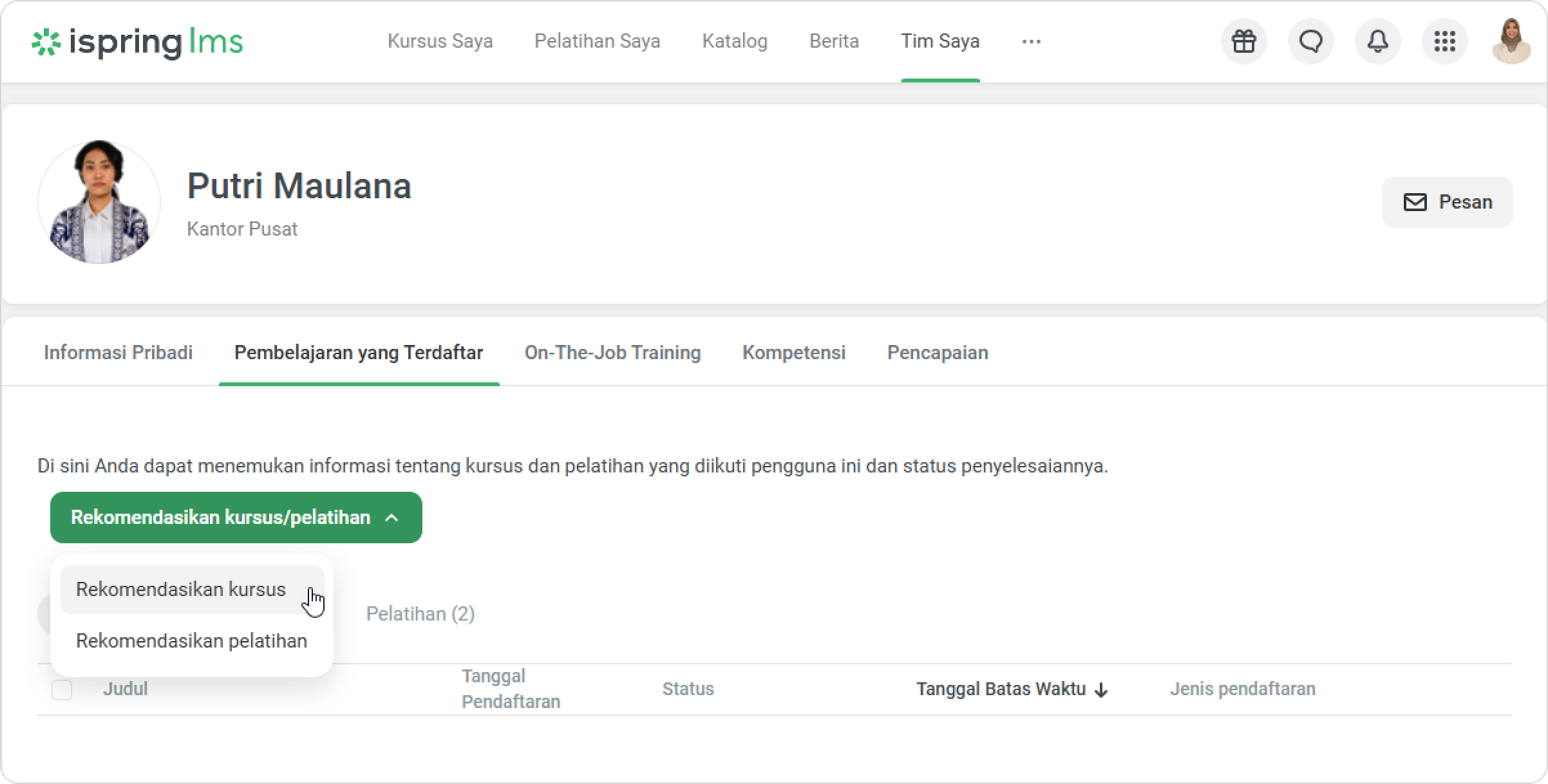Choose Rekomendasikan kursus from the menu

(x=181, y=590)
